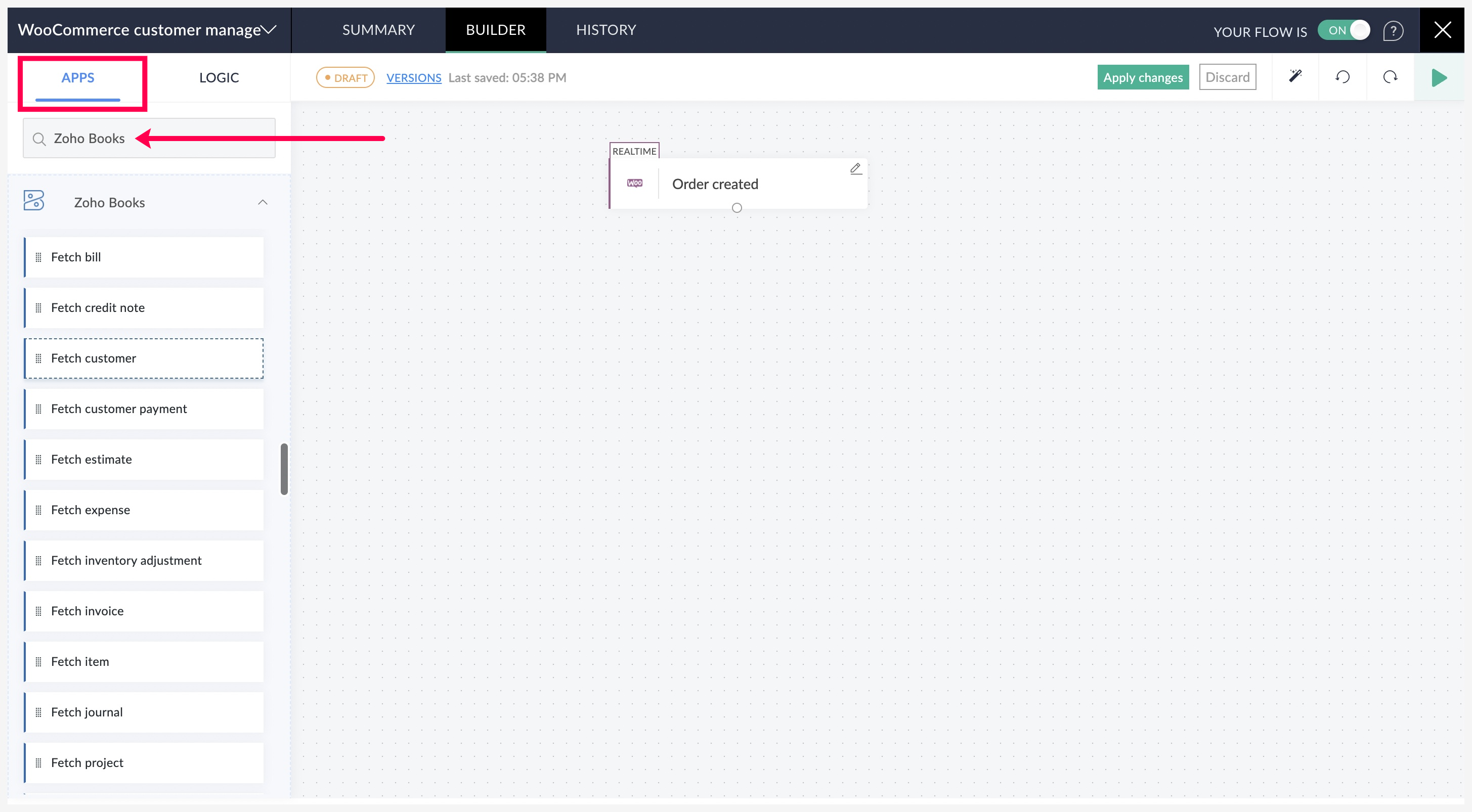Click the WooCommerce logo on the trigger
The width and height of the screenshot is (1472, 812).
[634, 184]
